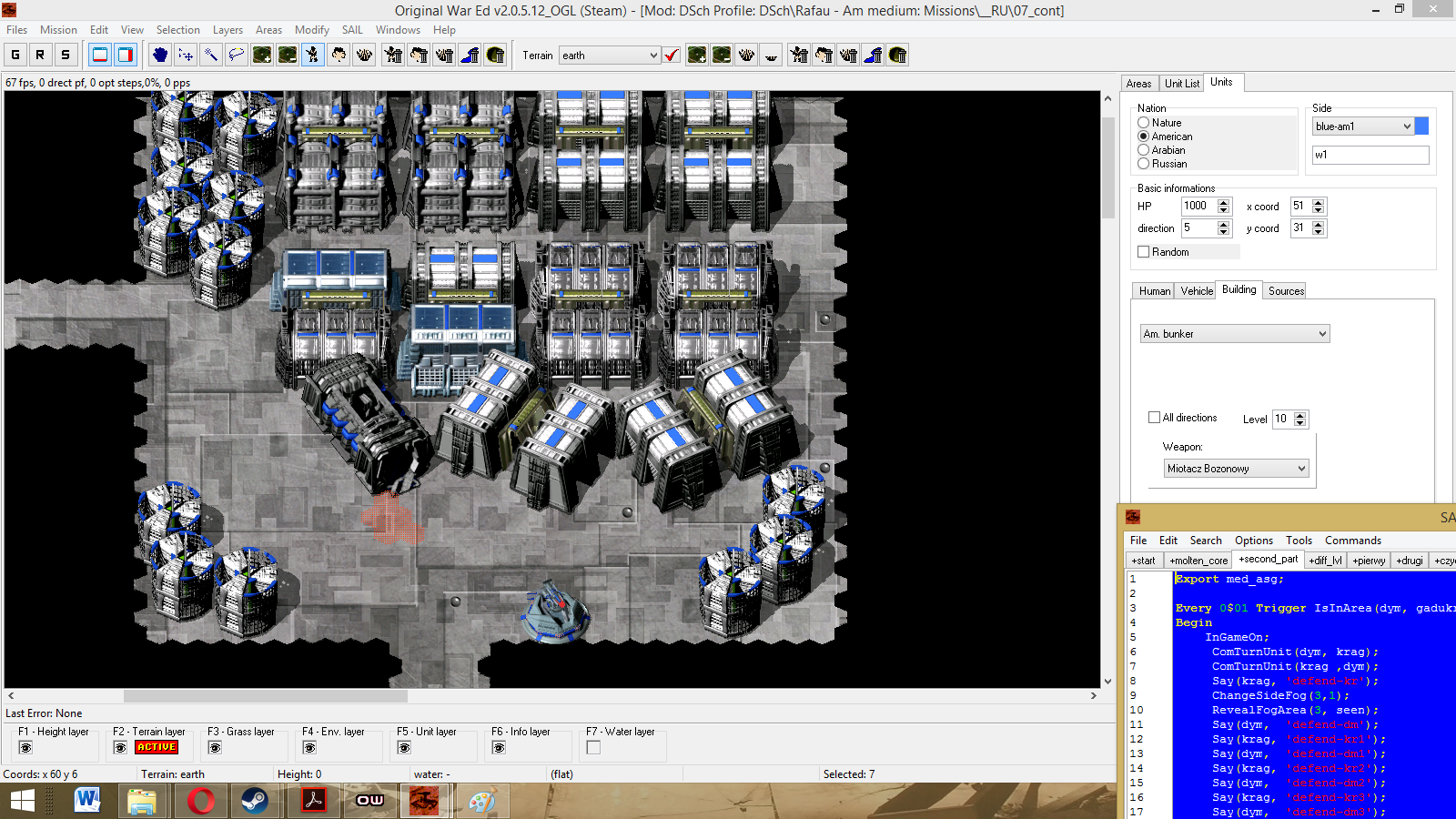Image resolution: width=1456 pixels, height=819 pixels.
Task: Open Tools menu in SAIL editor
Action: [1299, 541]
